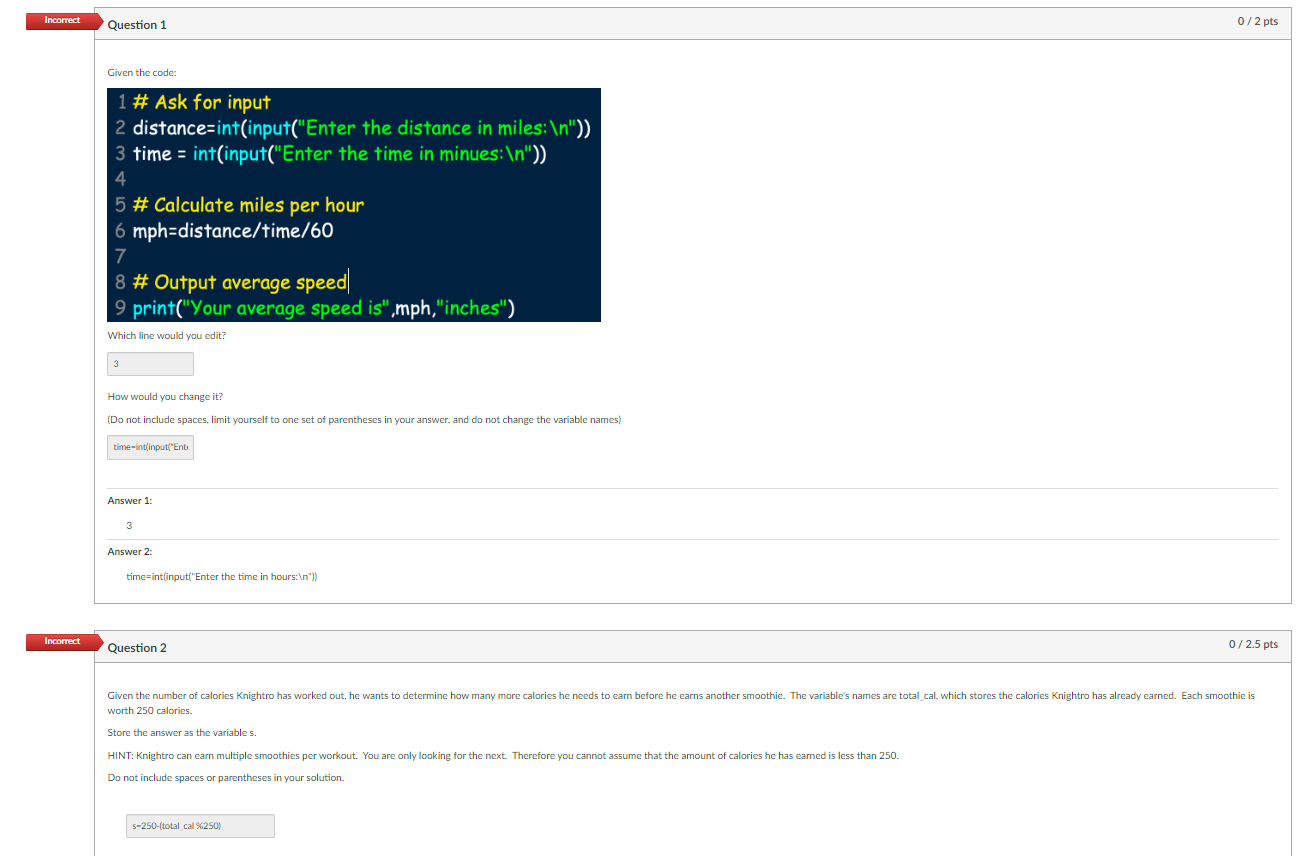The height and width of the screenshot is (856, 1297).
Task: Select the 's=250-(total_cal %250)' answer field
Action: (x=199, y=825)
